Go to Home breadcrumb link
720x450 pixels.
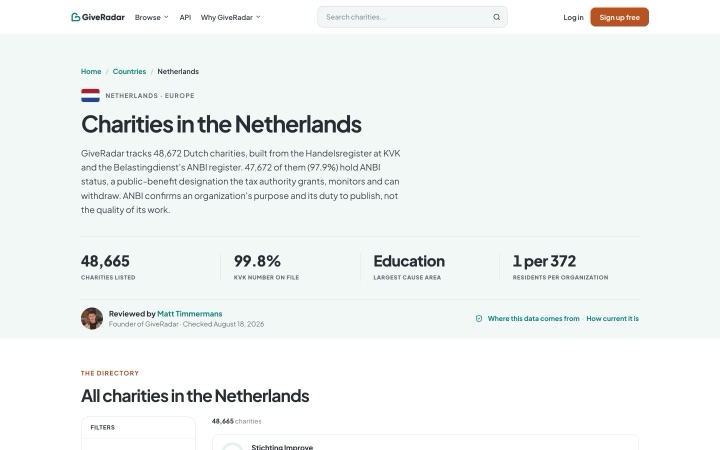click(x=91, y=71)
